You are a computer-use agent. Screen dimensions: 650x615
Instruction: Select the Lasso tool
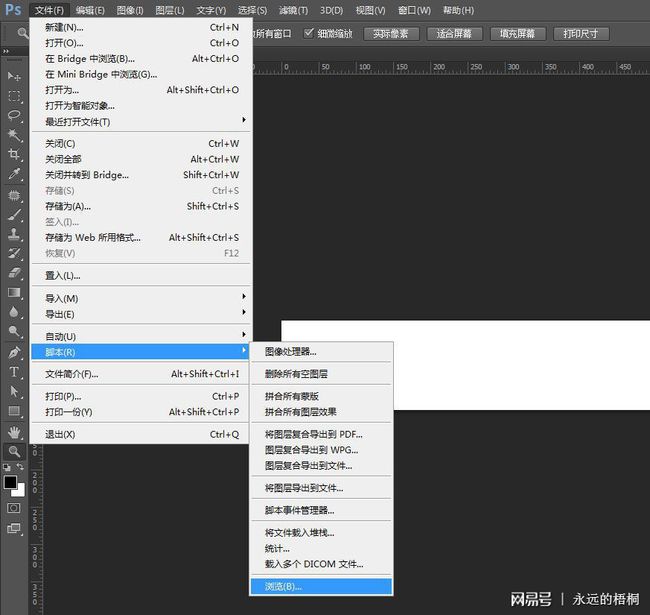14,115
